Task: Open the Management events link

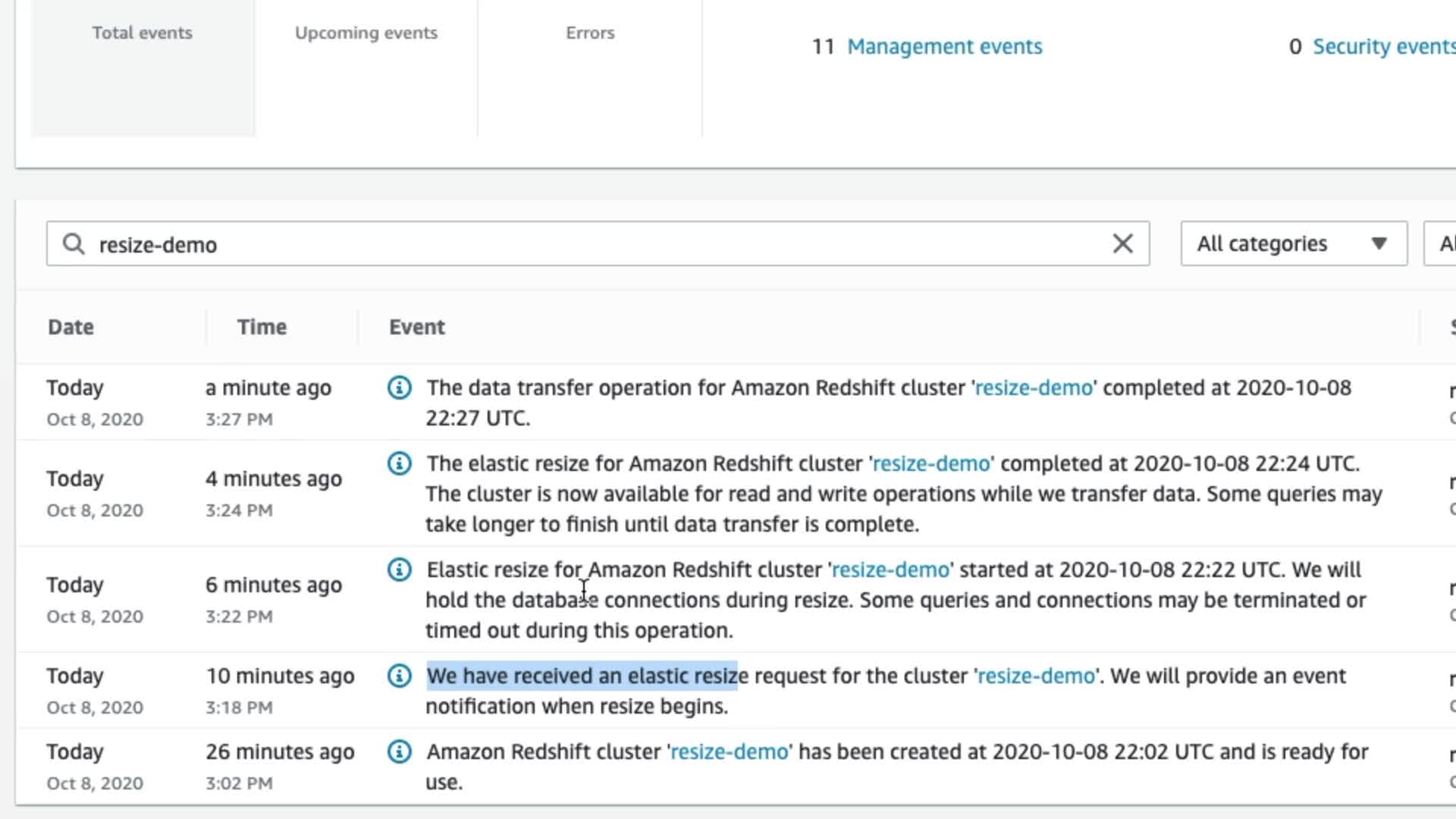Action: pos(944,47)
